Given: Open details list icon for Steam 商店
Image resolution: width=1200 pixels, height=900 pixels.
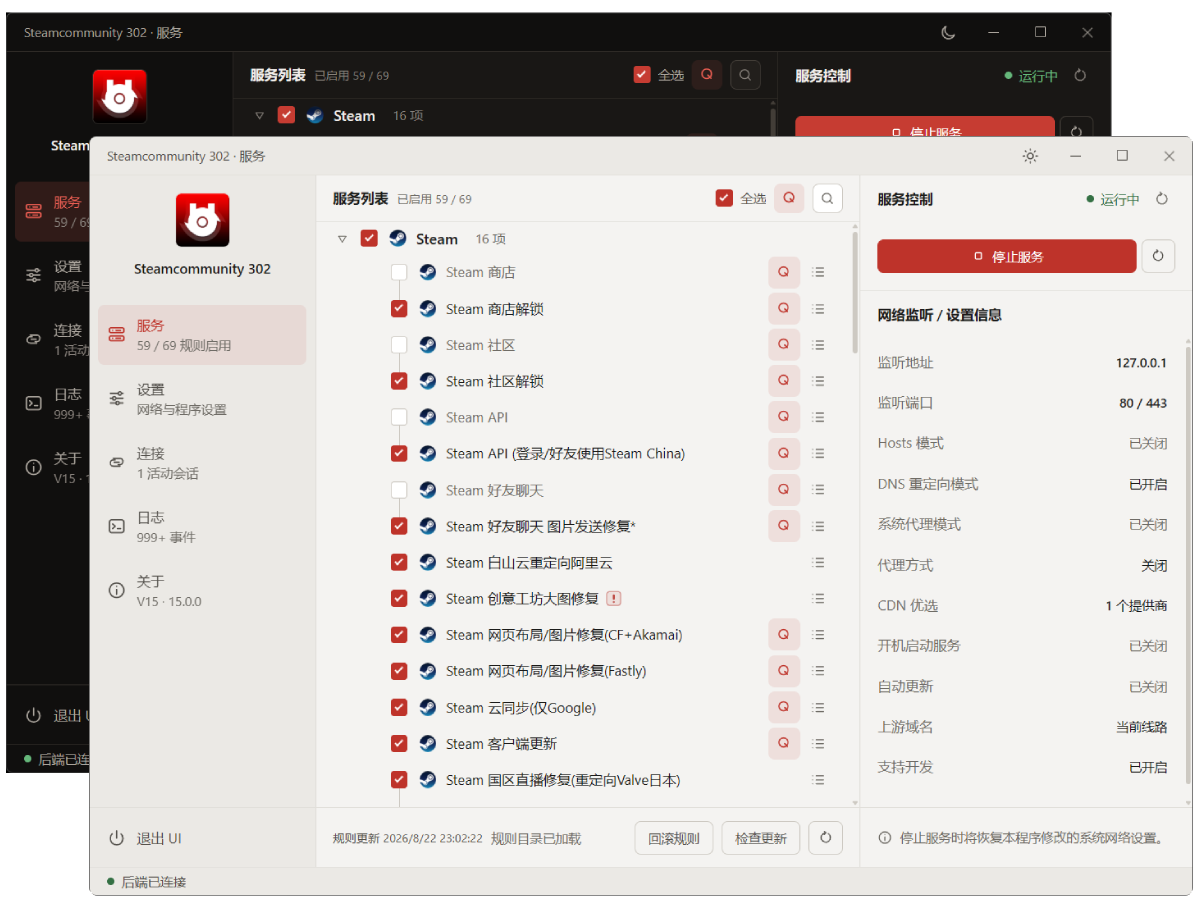Looking at the screenshot, I should pos(819,272).
